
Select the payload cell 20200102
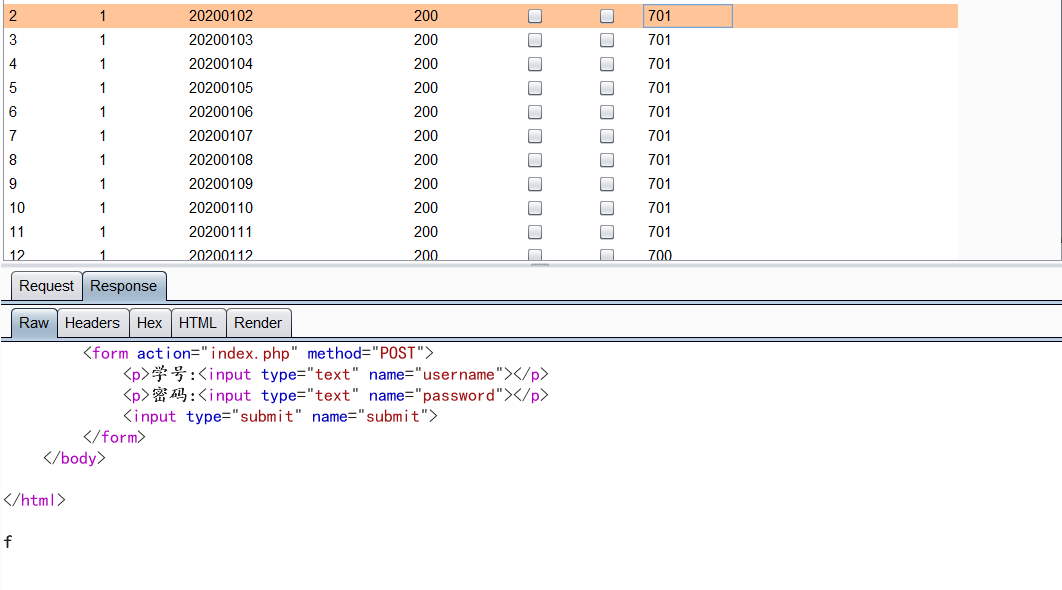pos(221,16)
